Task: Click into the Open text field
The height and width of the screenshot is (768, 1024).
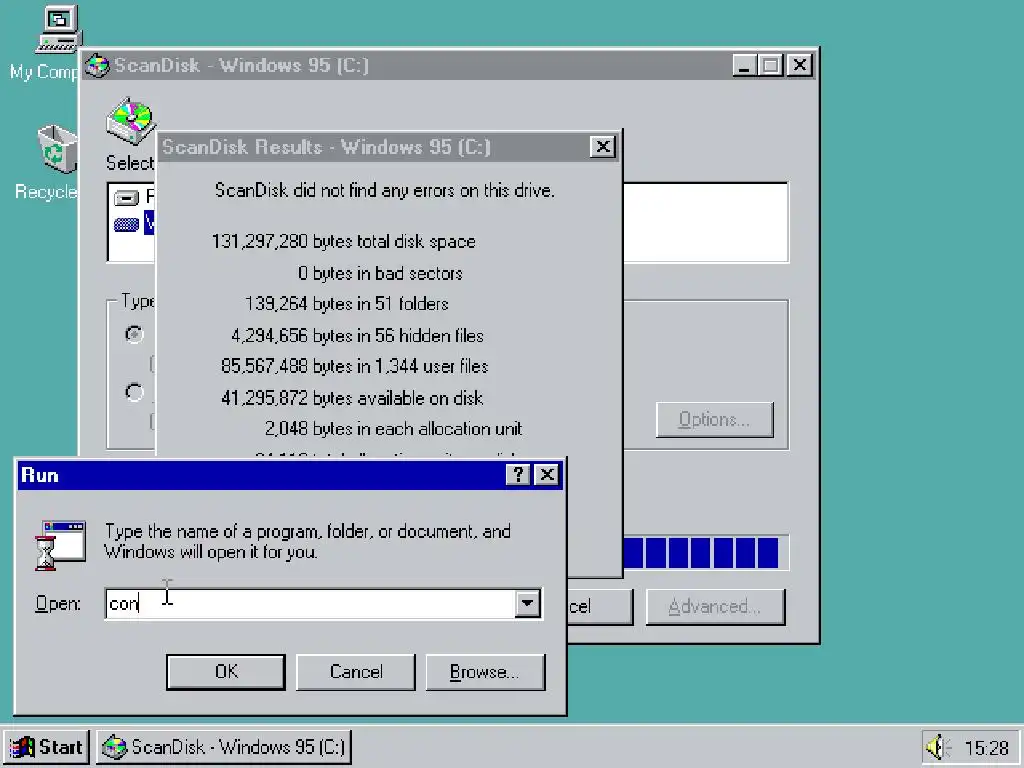Action: pyautogui.click(x=310, y=603)
